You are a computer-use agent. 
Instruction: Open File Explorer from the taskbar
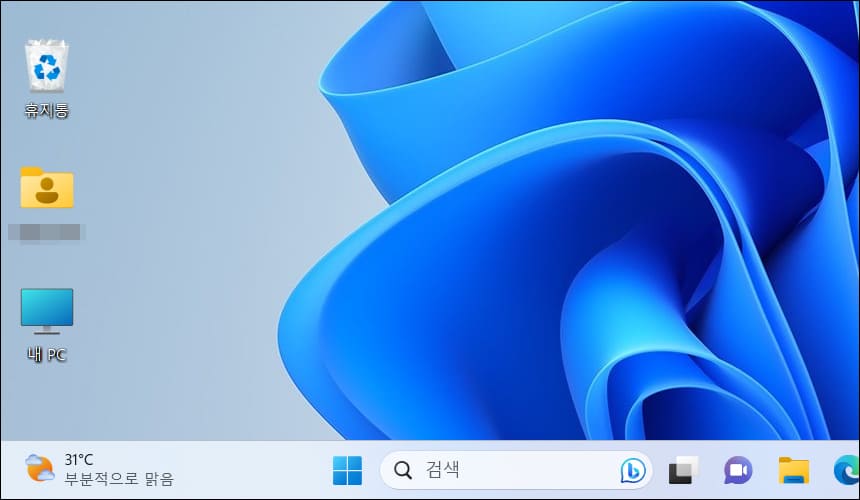tap(794, 470)
